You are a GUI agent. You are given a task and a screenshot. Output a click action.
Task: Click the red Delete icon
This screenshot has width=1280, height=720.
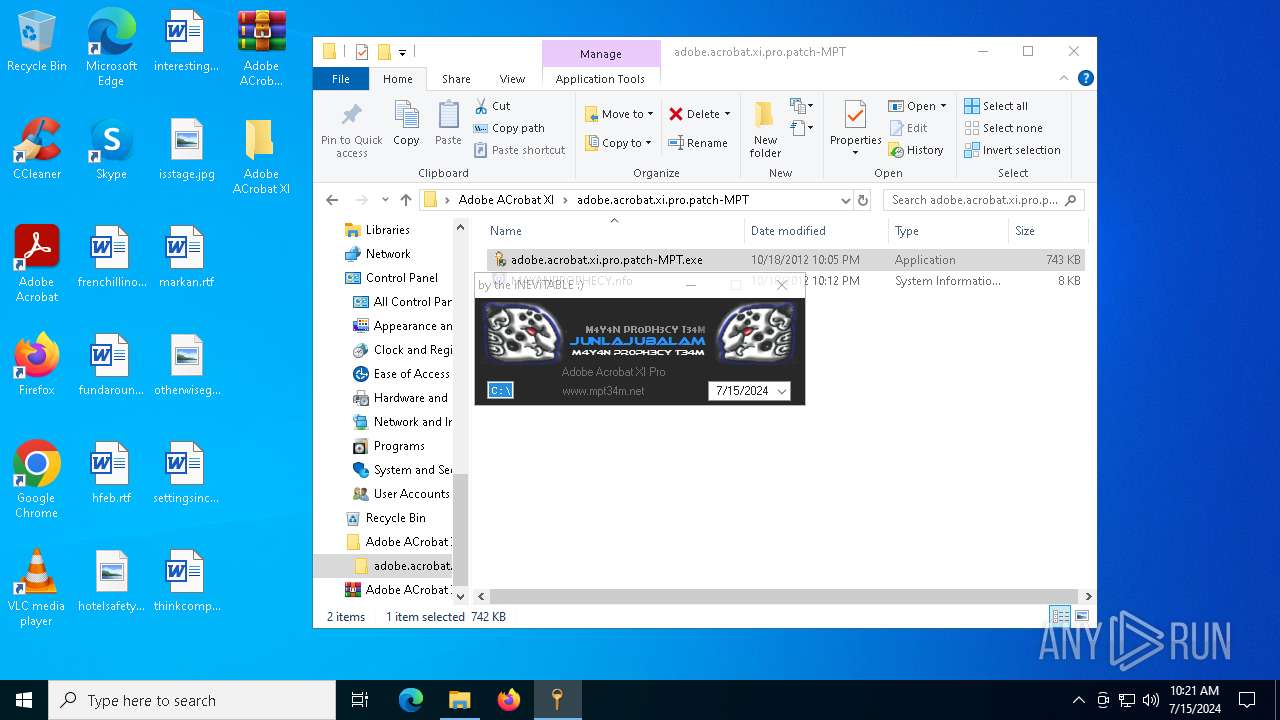tap(676, 114)
